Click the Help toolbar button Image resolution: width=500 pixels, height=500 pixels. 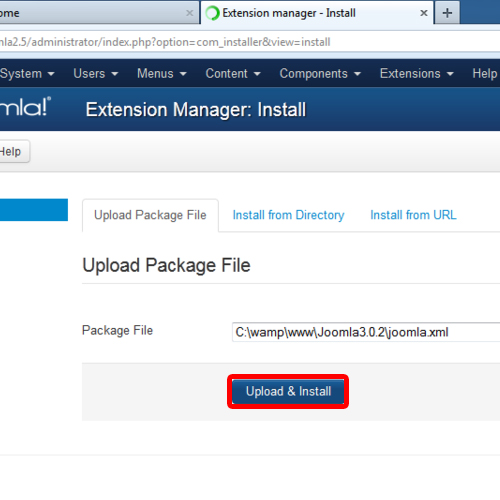pyautogui.click(x=14, y=152)
